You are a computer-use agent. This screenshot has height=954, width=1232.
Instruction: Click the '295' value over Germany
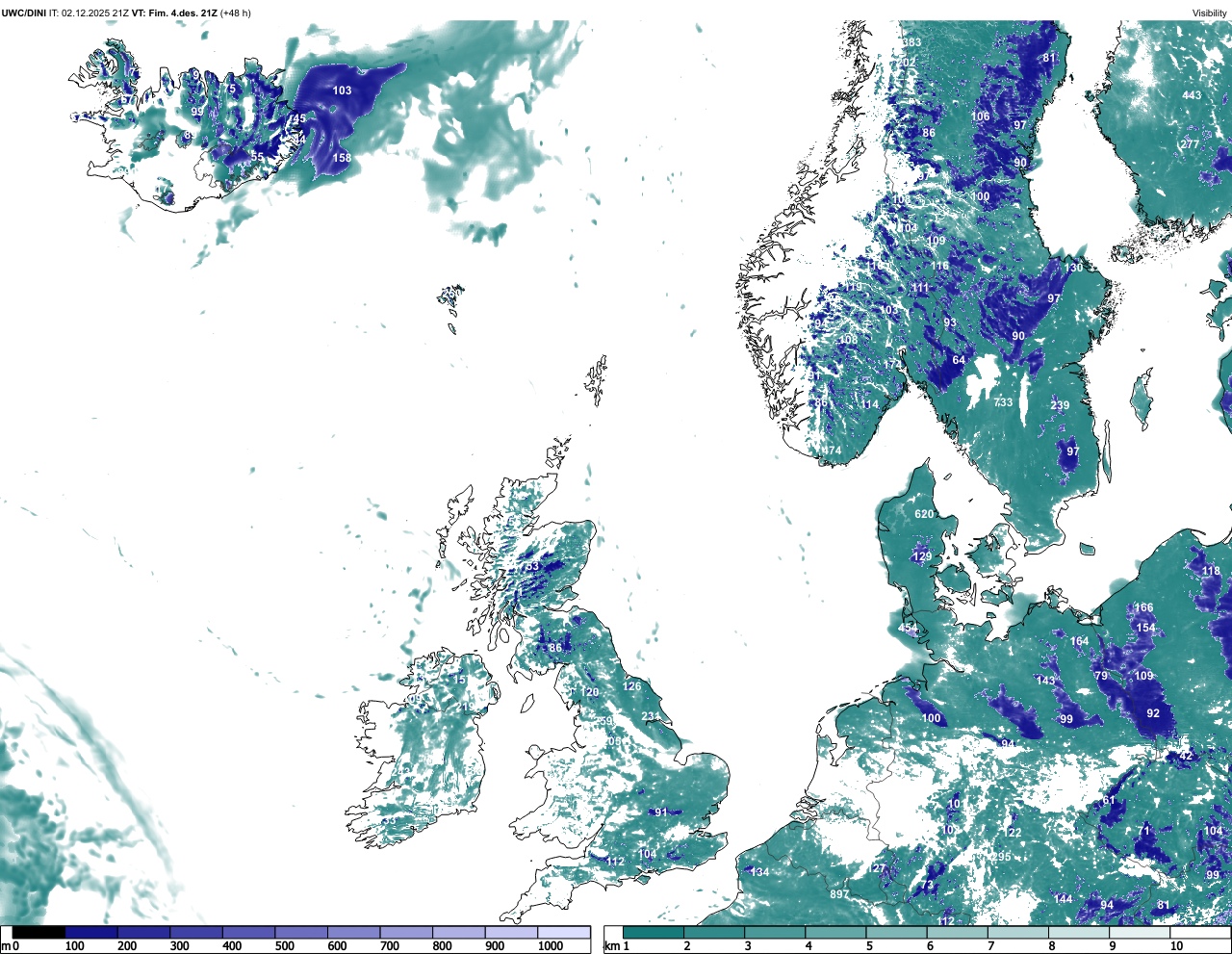pos(1001,857)
